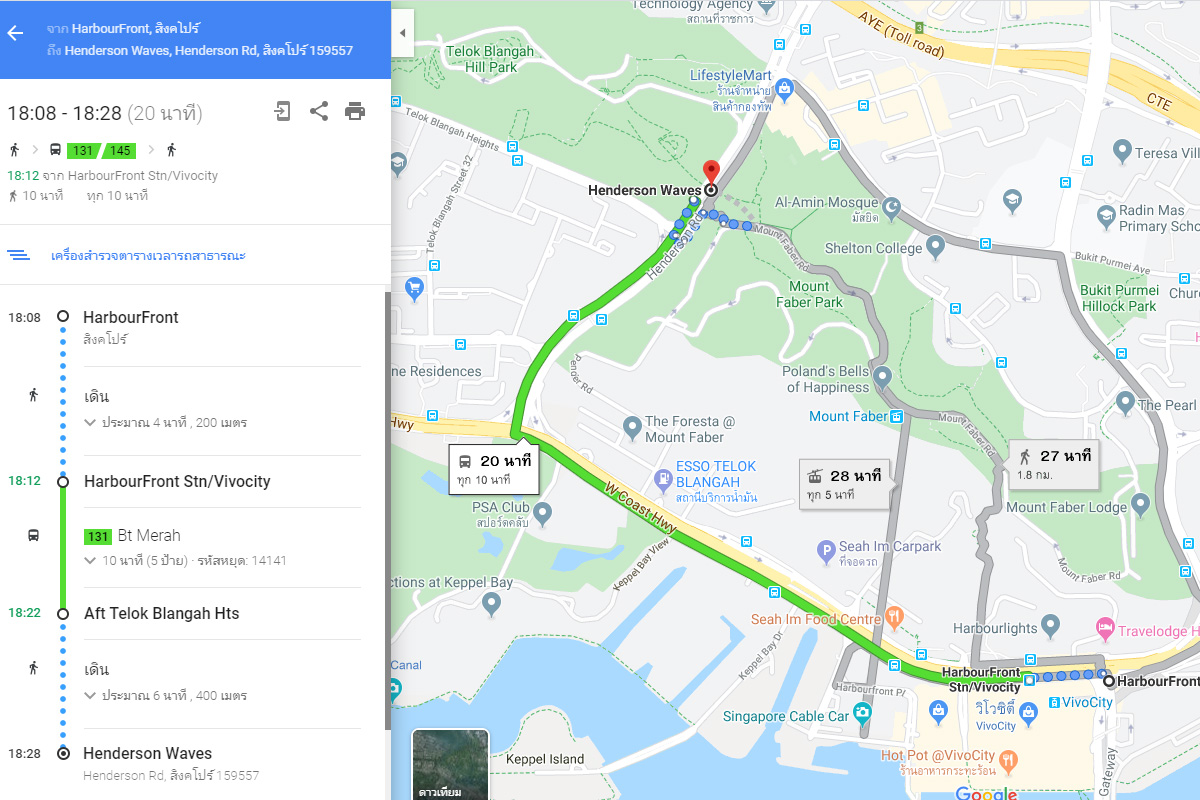Click the ESSO Telok Blangah gas station pin
The image size is (1200, 800).
[661, 479]
